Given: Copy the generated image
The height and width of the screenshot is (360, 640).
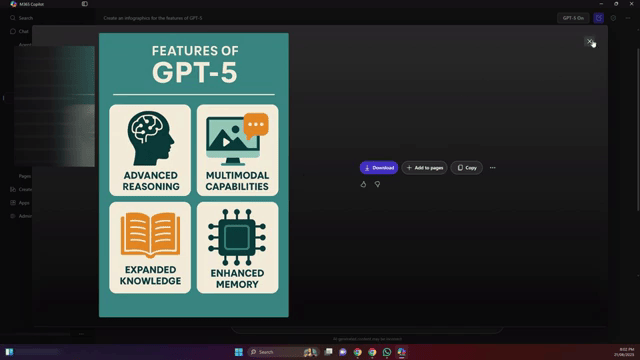Looking at the screenshot, I should point(467,168).
